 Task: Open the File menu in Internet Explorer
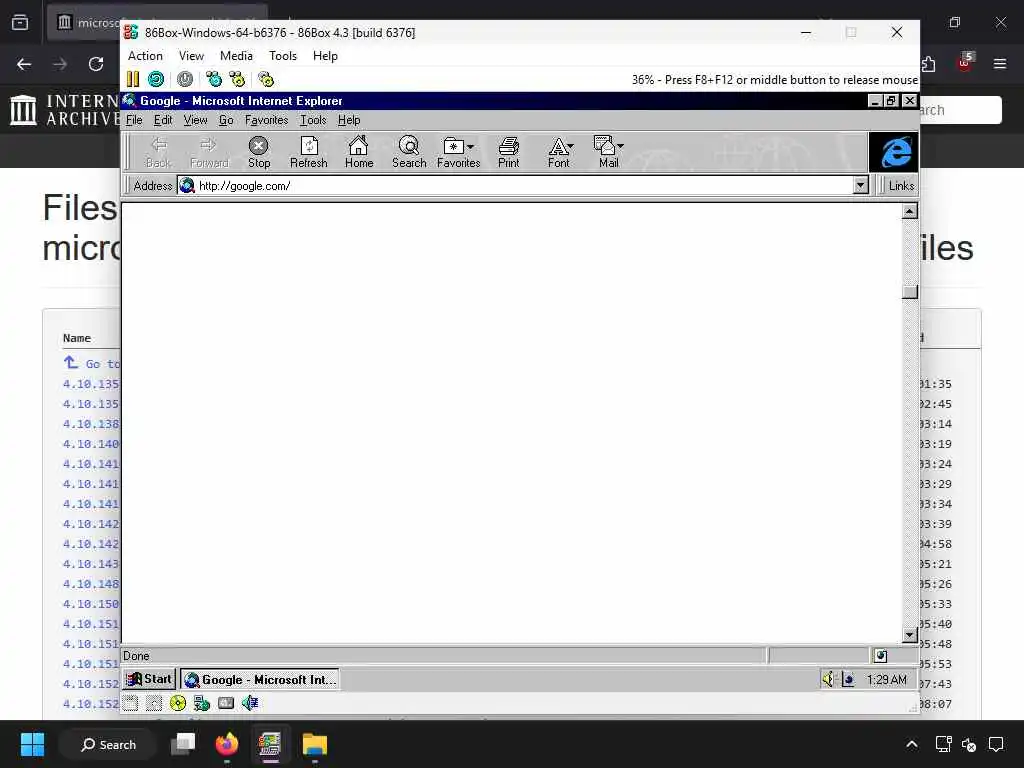[x=134, y=120]
